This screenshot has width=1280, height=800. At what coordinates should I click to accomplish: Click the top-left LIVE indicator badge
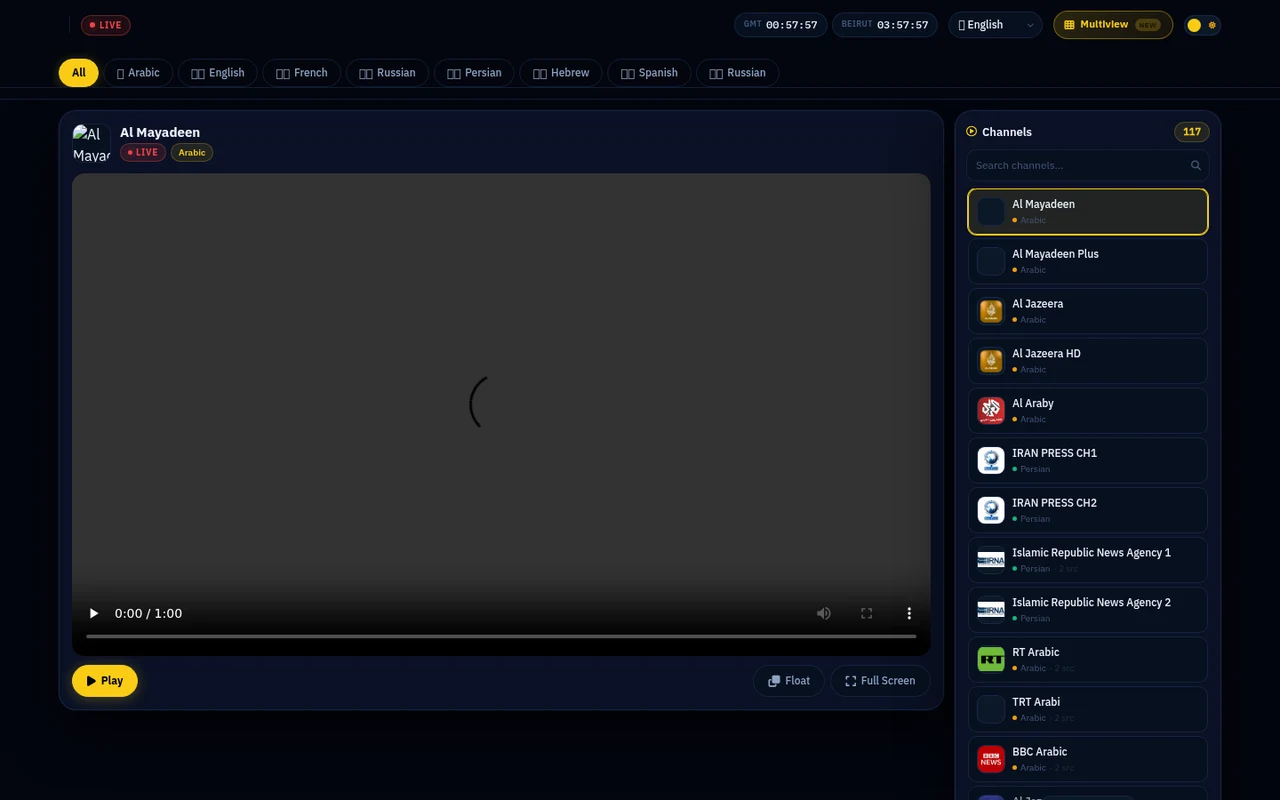[x=106, y=25]
